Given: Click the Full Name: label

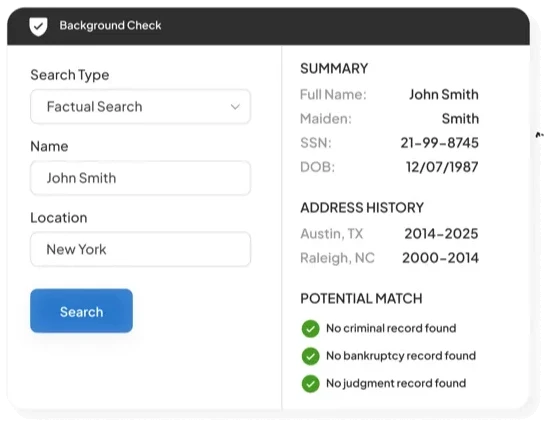Looking at the screenshot, I should pos(333,95).
